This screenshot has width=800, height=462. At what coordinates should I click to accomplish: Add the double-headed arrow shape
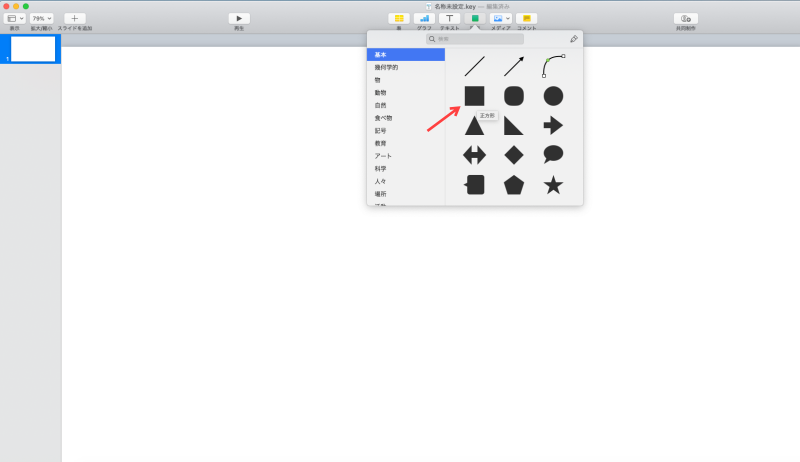[474, 155]
